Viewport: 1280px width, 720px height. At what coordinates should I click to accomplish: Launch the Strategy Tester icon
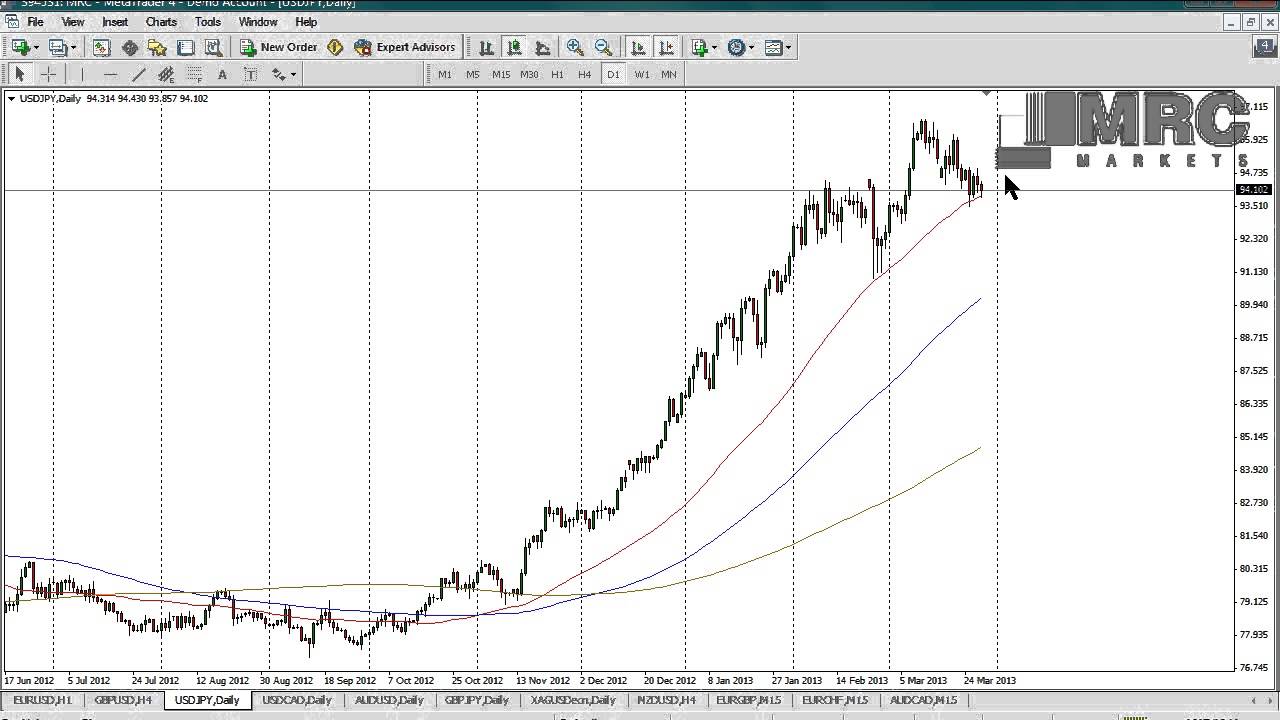[213, 47]
